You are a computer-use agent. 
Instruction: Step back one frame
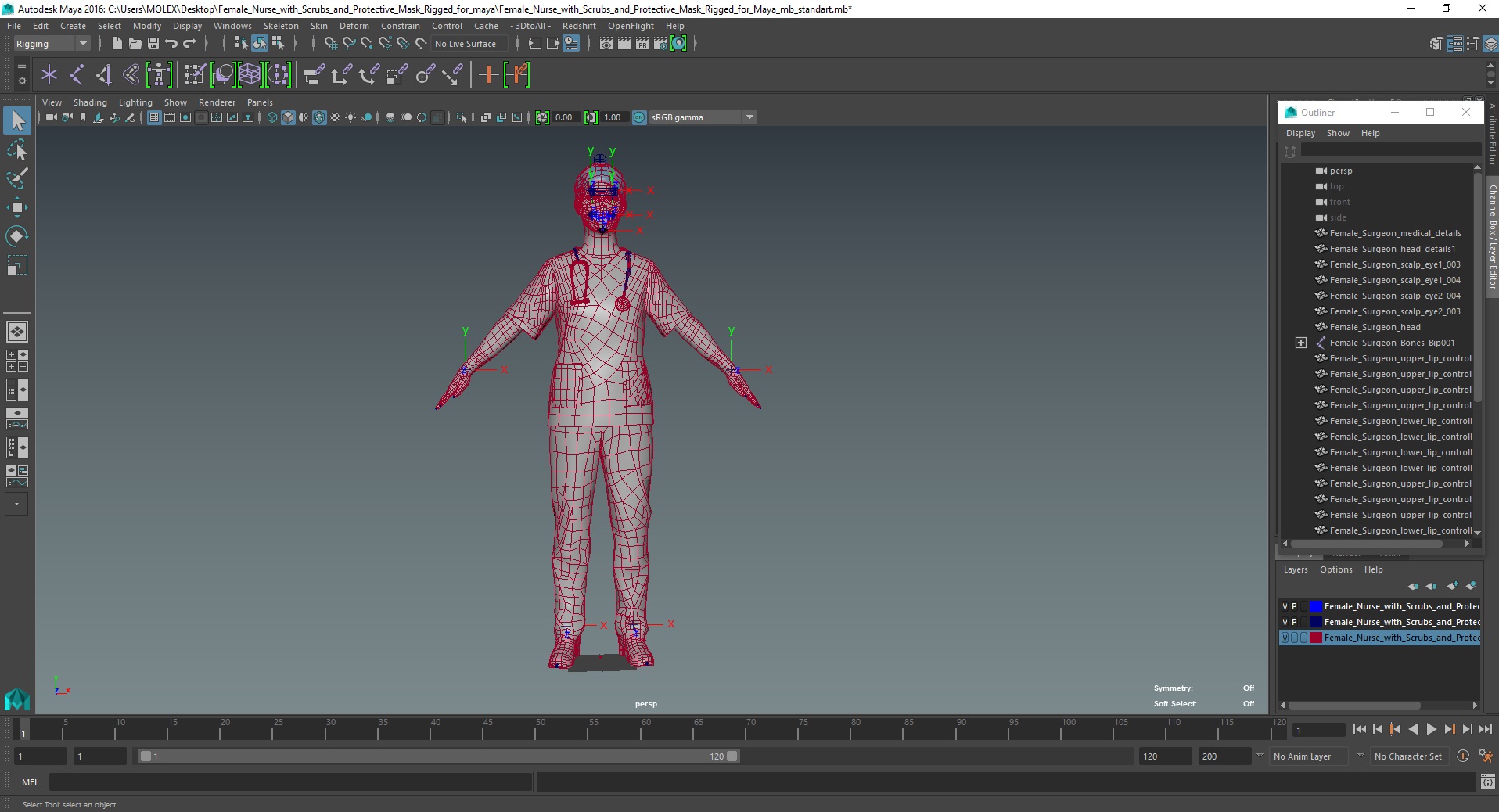point(1377,729)
